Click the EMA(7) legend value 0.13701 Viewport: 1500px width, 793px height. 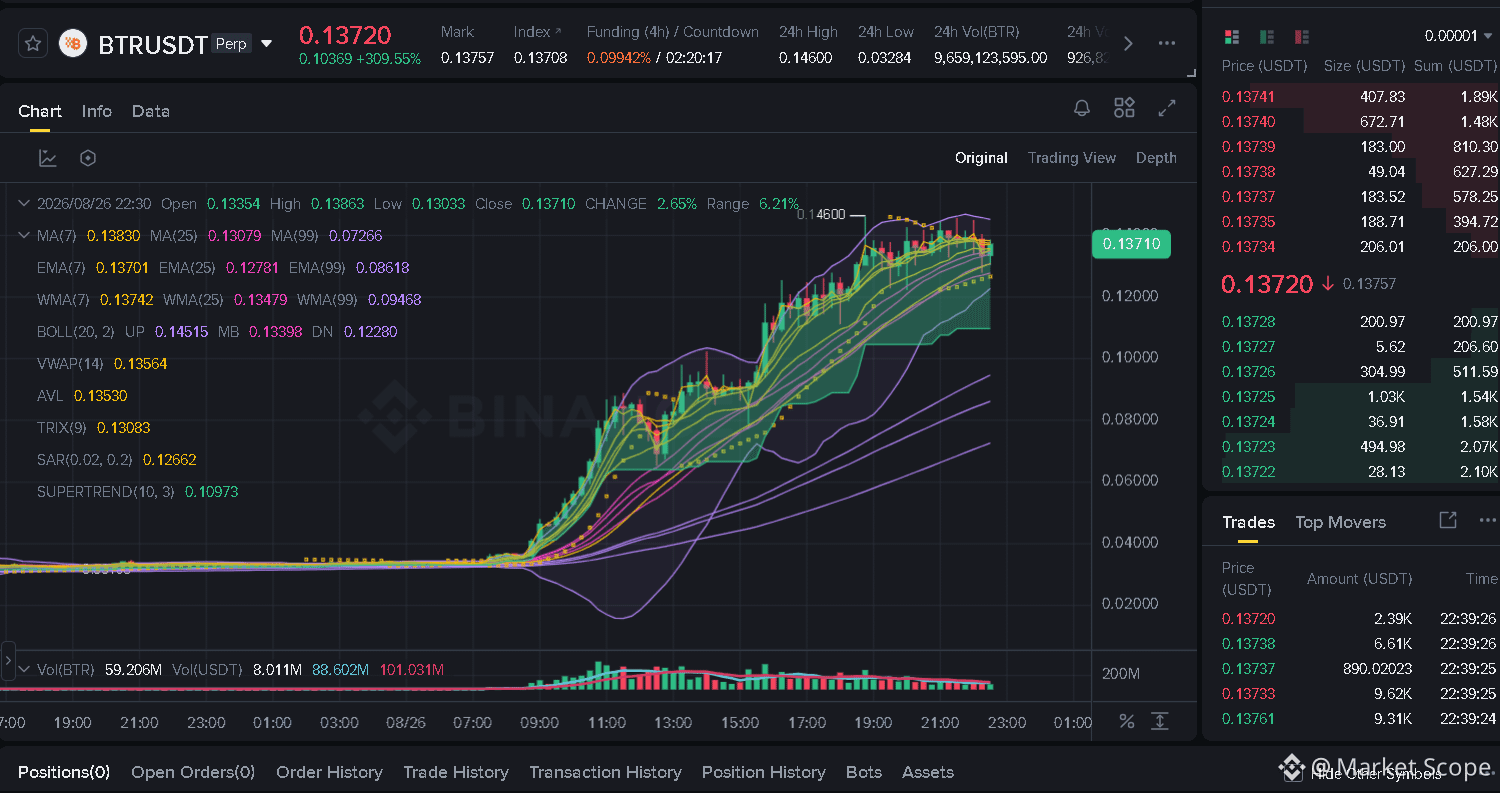[x=122, y=268]
